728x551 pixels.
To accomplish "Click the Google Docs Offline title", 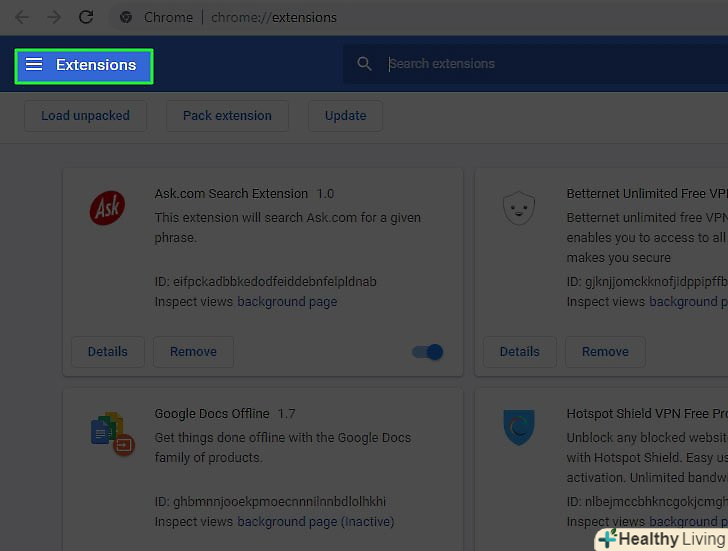I will coord(212,414).
